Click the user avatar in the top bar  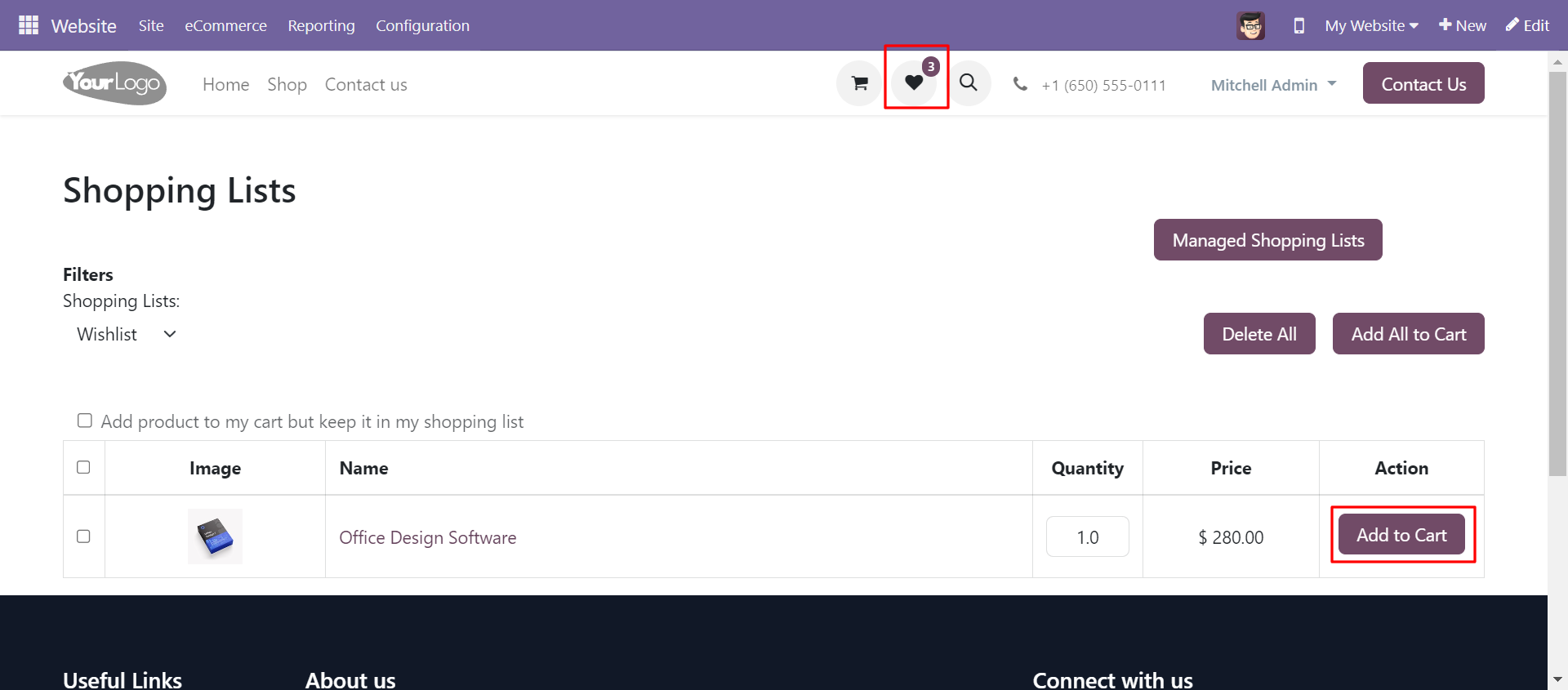(1250, 25)
